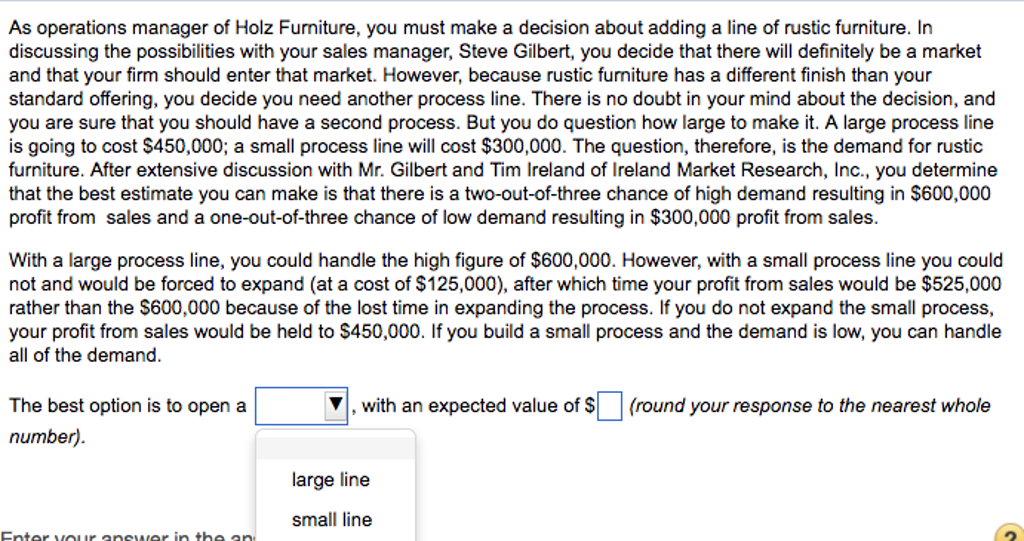Click the expected value input box

[609, 407]
